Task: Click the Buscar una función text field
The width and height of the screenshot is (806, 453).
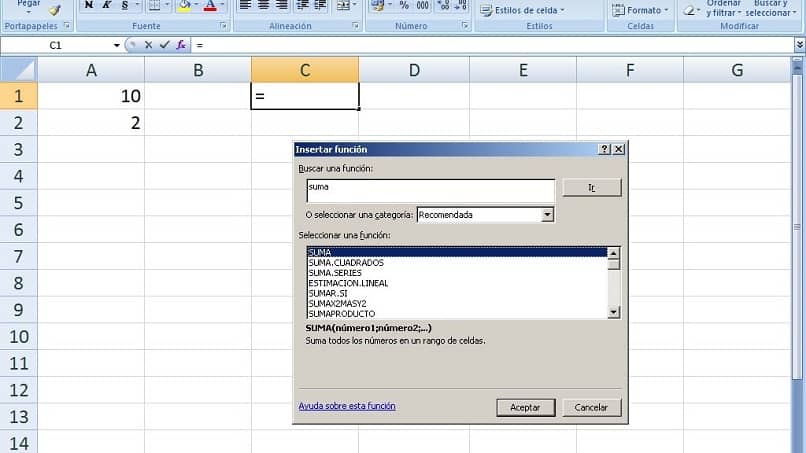Action: pyautogui.click(x=431, y=191)
